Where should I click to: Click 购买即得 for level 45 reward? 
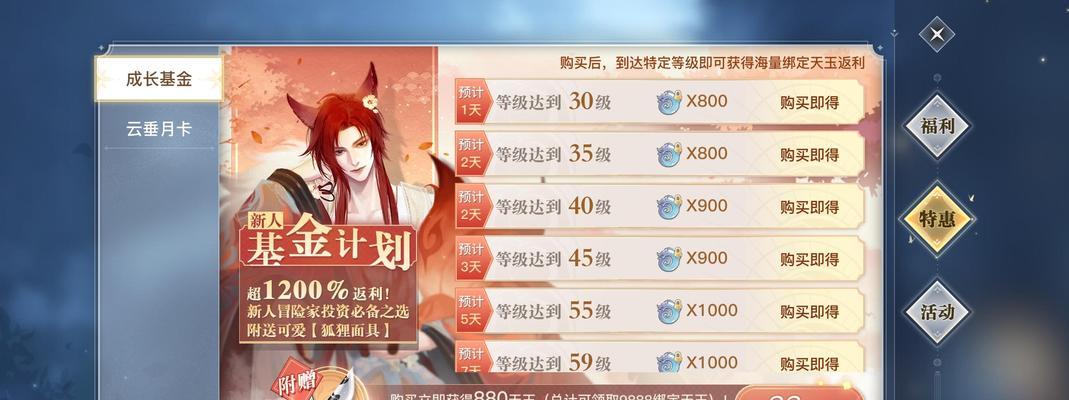point(809,260)
